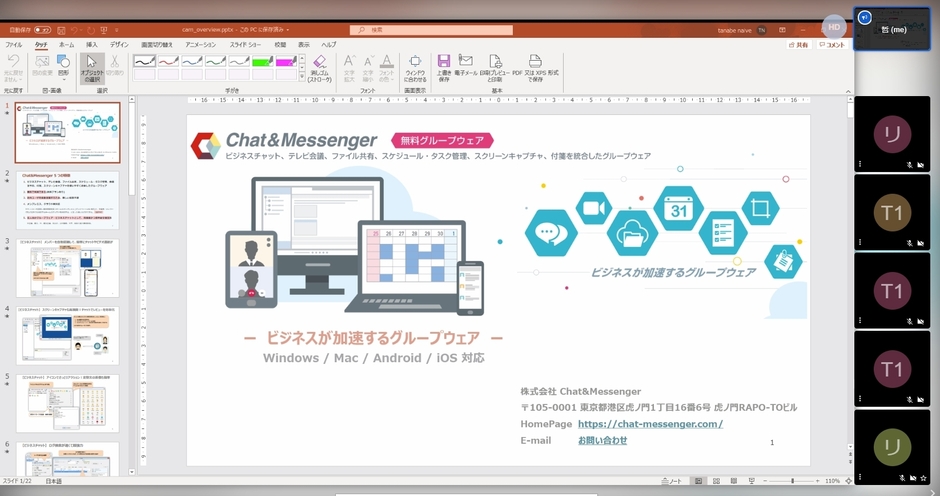Switch to the ホーム tab
The image size is (940, 496).
click(67, 44)
